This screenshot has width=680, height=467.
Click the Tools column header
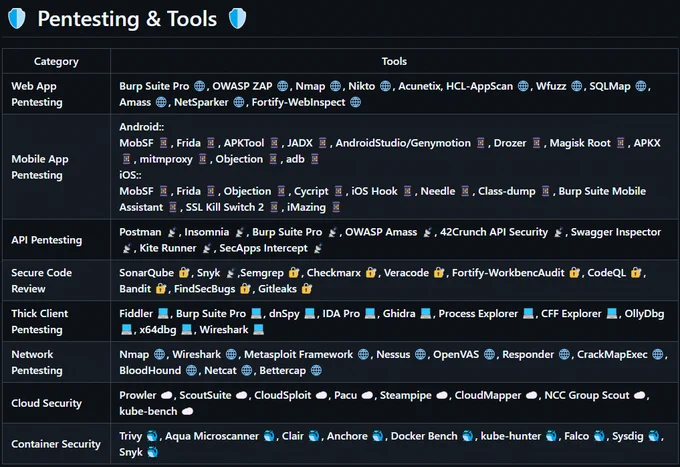click(394, 61)
